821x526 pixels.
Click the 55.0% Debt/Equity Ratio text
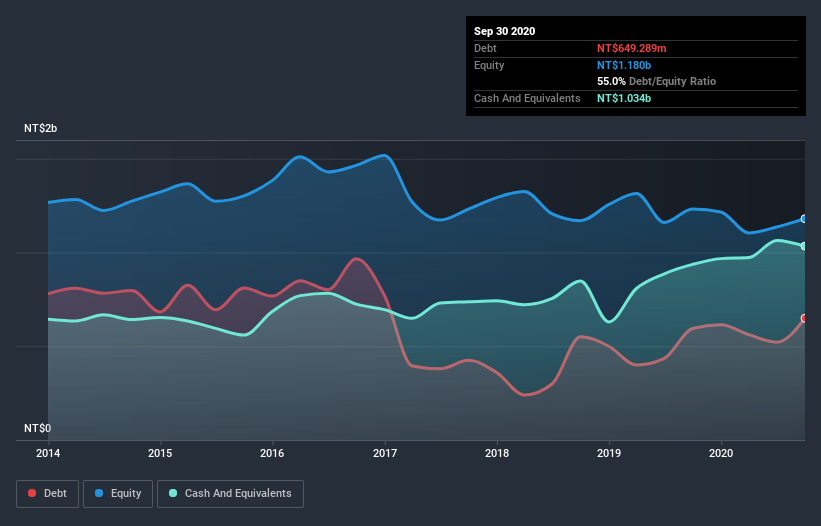tap(656, 81)
